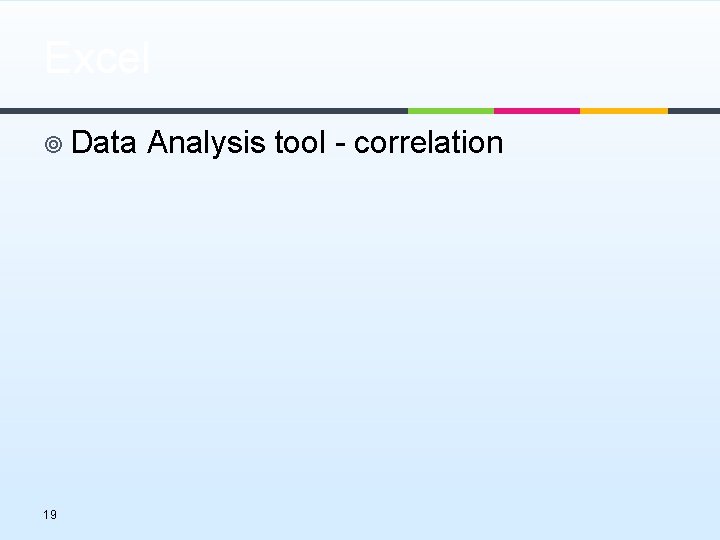The image size is (720, 540).
Task: Click the green segment of divider bar
Action: click(x=450, y=110)
